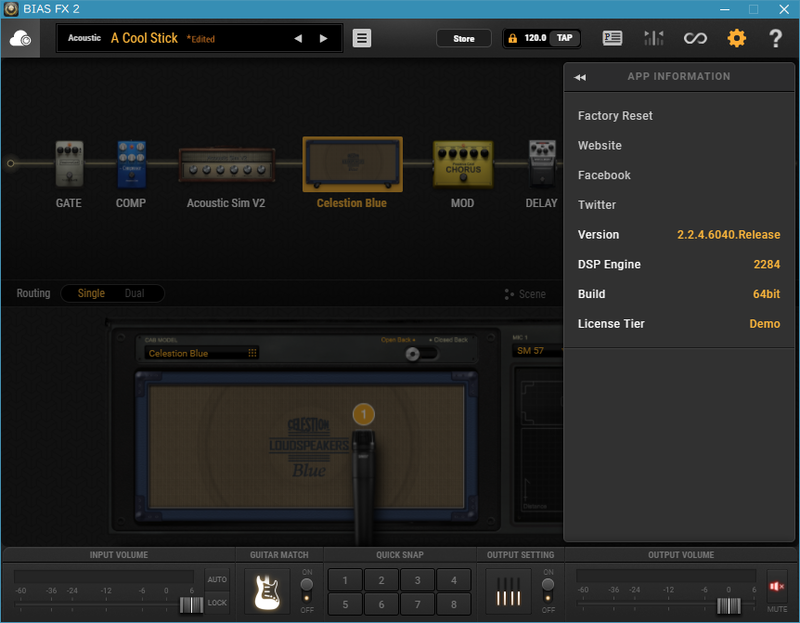Click the input volume slider handle
800x623 pixels.
click(x=191, y=605)
